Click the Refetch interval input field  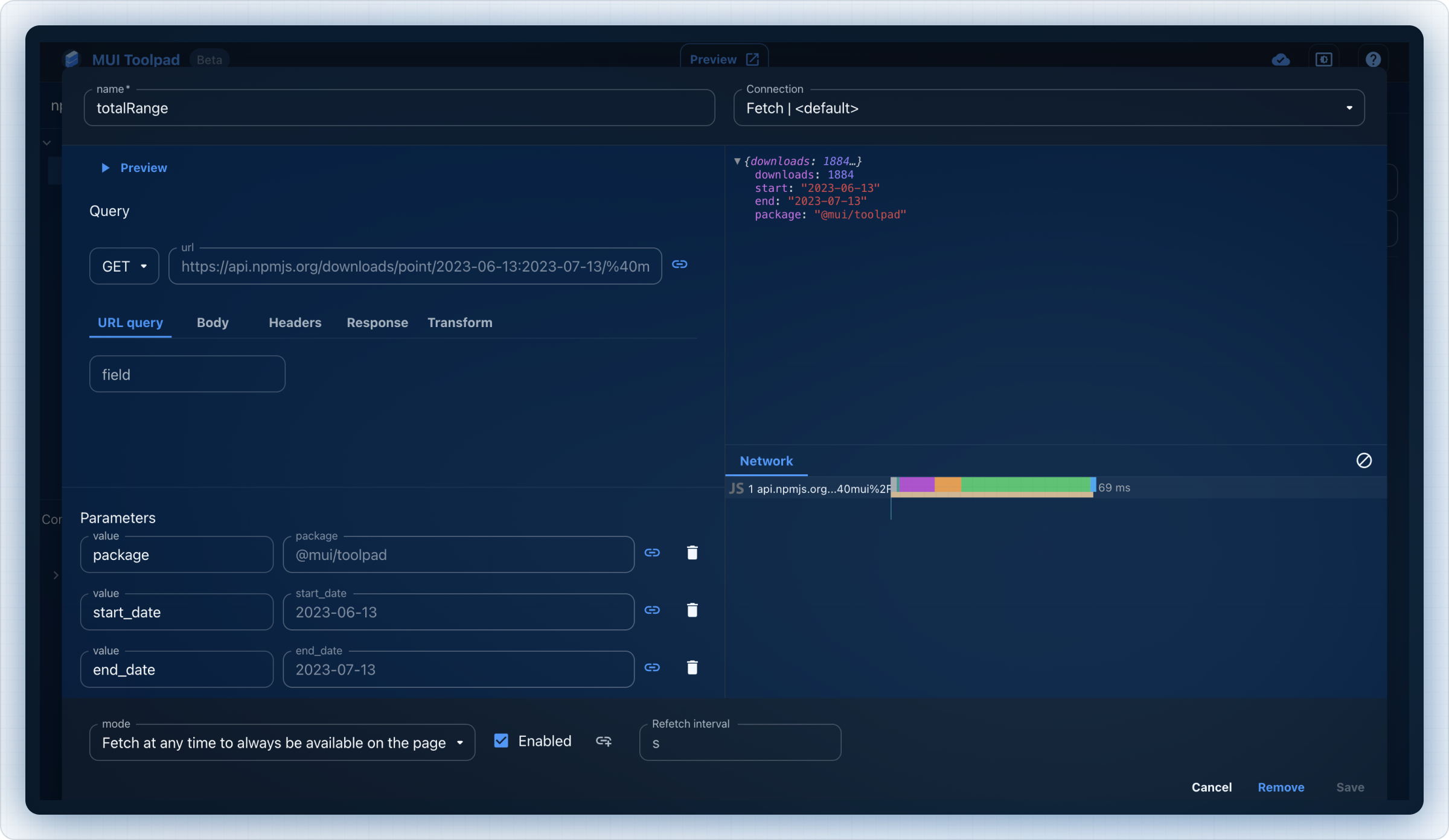tap(740, 742)
